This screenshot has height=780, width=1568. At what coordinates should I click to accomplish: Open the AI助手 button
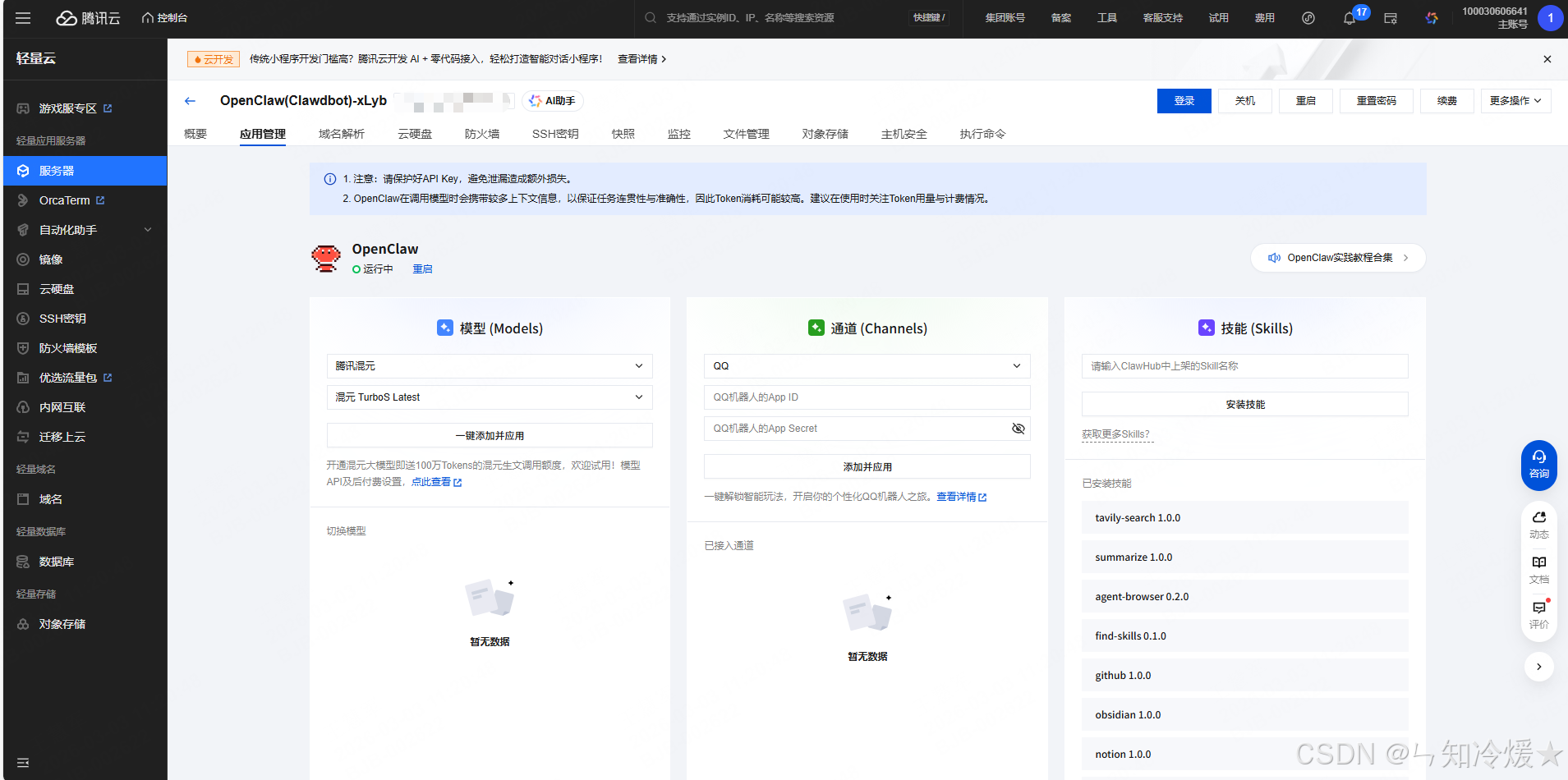tap(553, 101)
